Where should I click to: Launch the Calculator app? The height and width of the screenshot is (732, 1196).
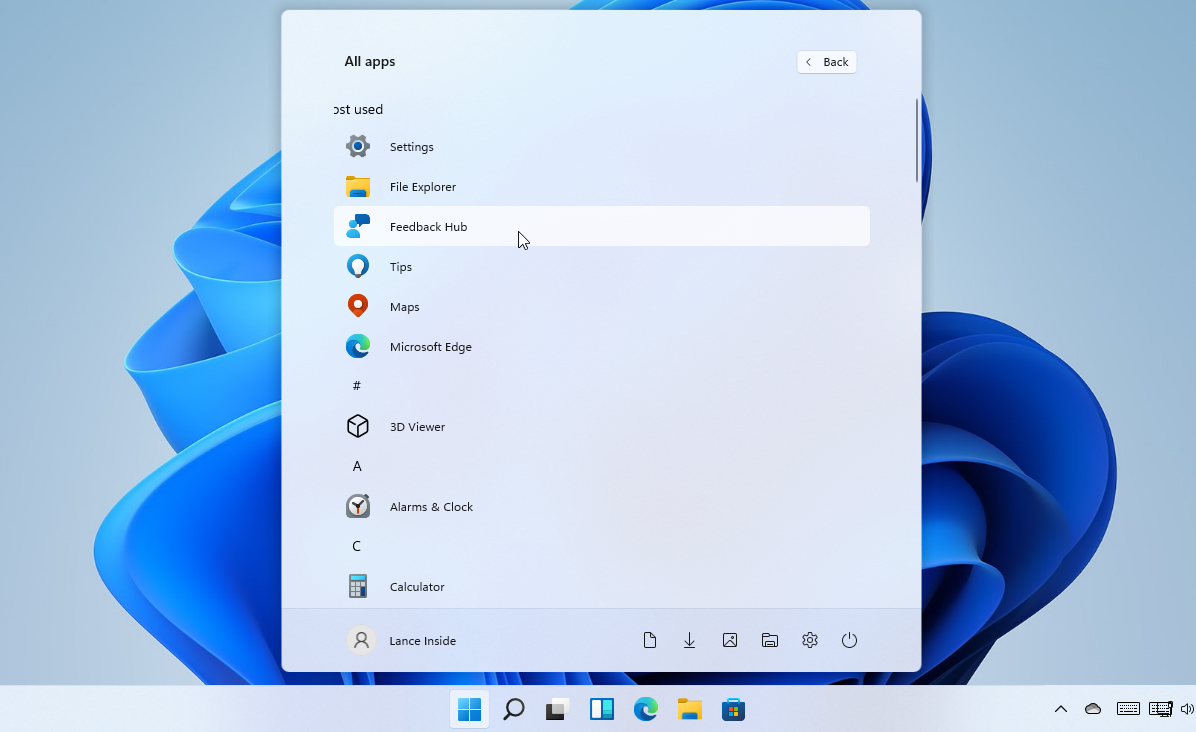tap(601, 586)
